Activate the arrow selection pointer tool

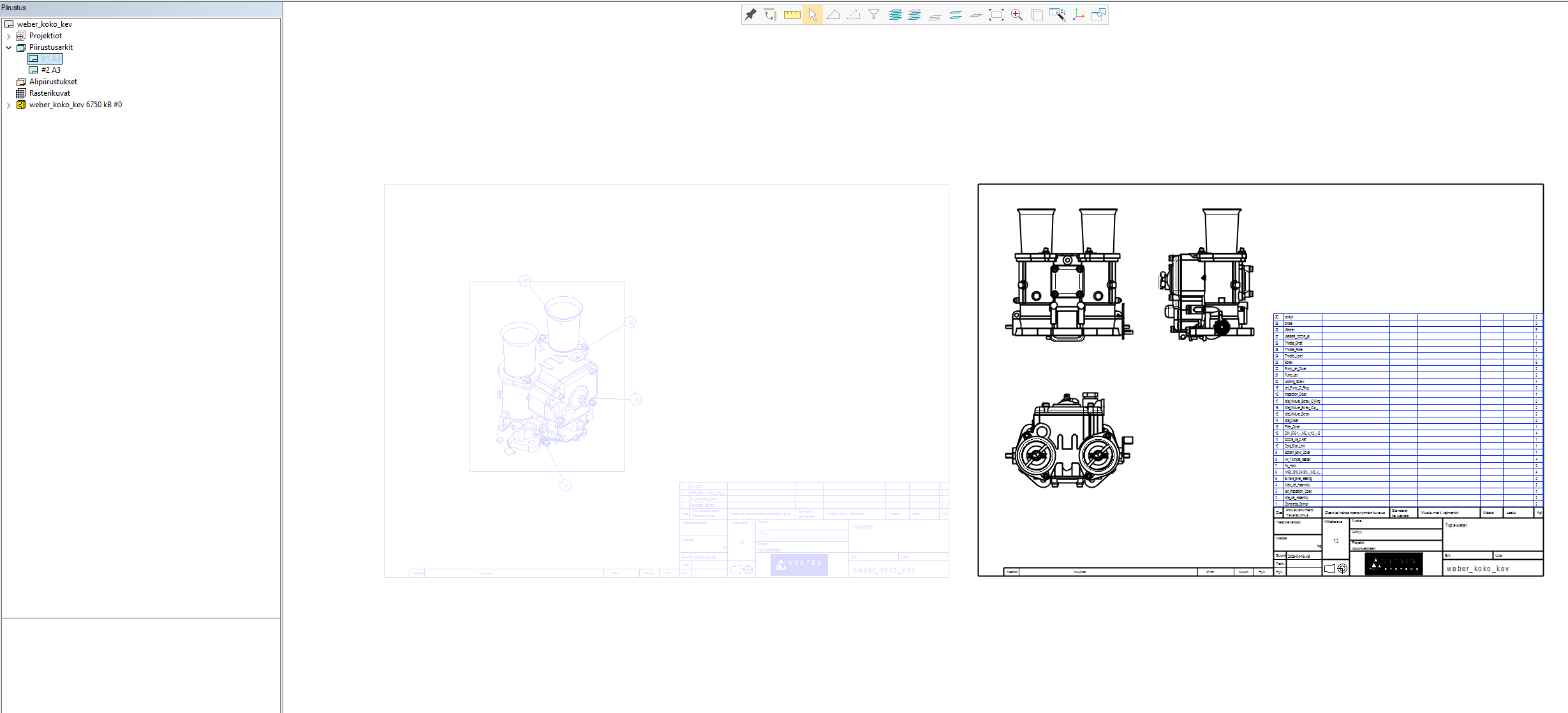[813, 15]
